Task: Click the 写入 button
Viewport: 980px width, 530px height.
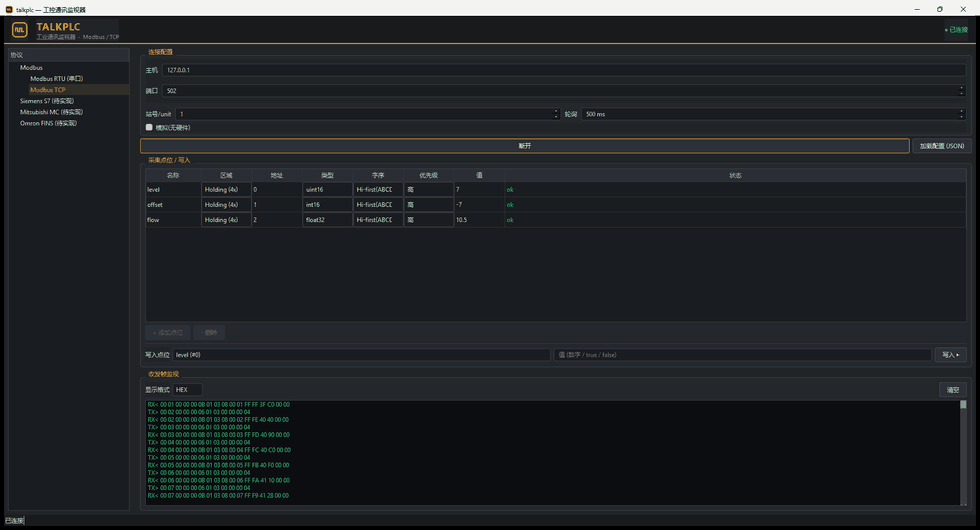Action: (951, 355)
